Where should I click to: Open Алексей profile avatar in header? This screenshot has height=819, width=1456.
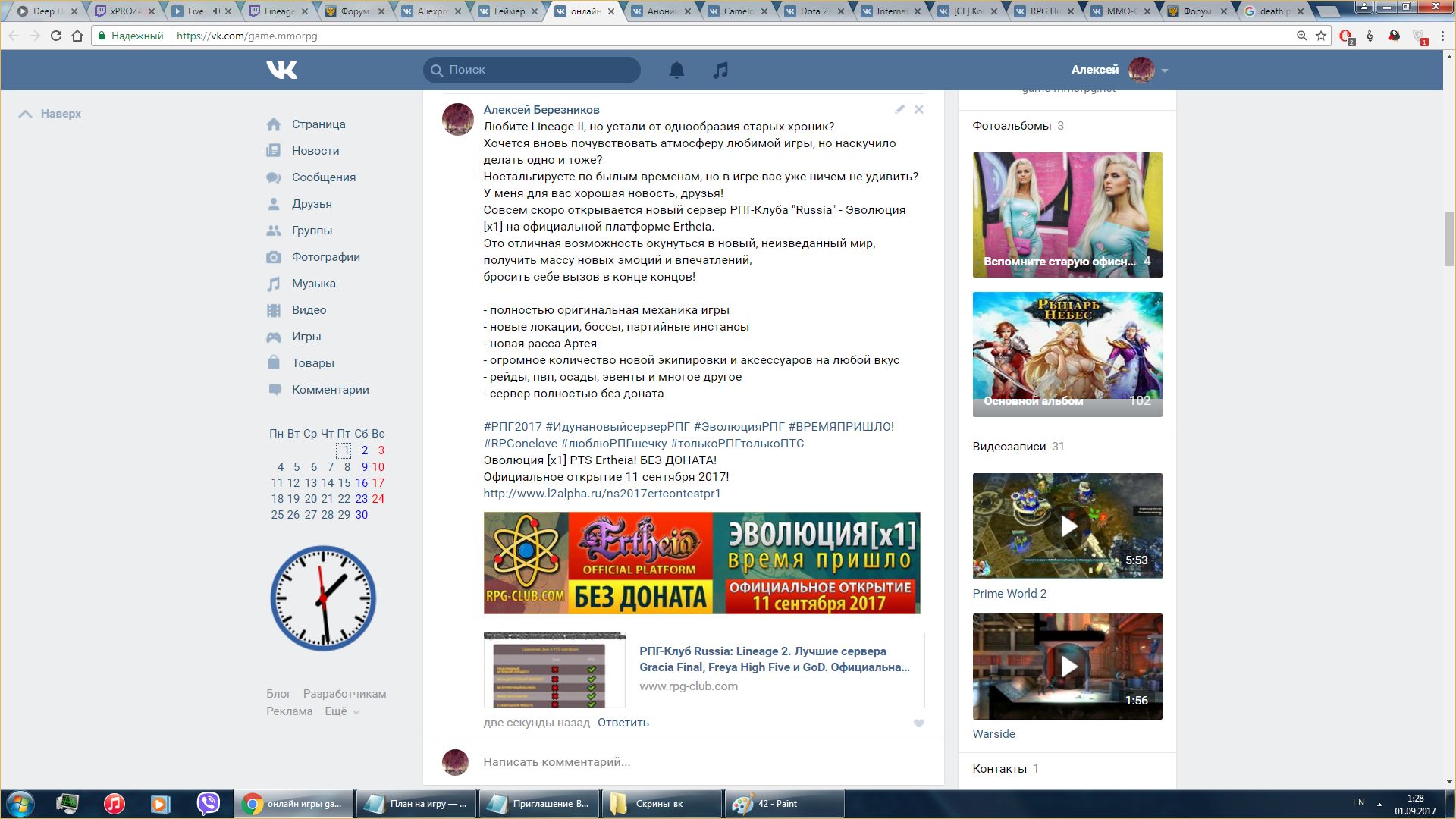tap(1141, 70)
